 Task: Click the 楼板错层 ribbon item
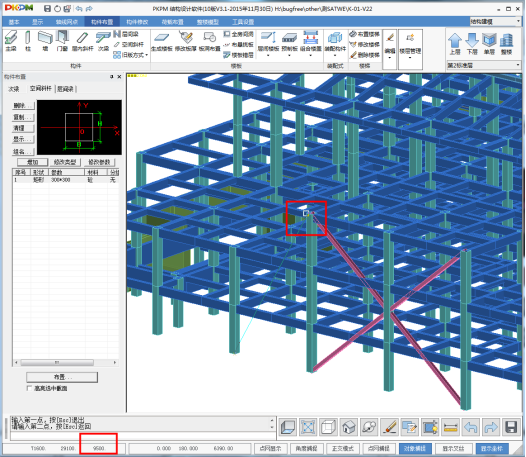tap(239, 55)
